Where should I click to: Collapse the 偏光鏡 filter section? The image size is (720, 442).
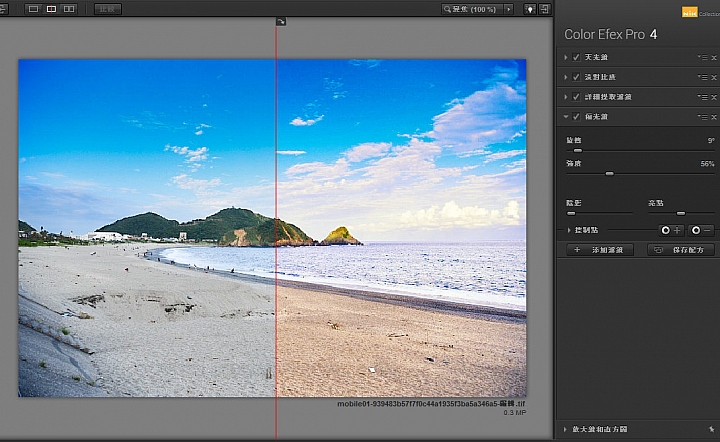click(565, 117)
